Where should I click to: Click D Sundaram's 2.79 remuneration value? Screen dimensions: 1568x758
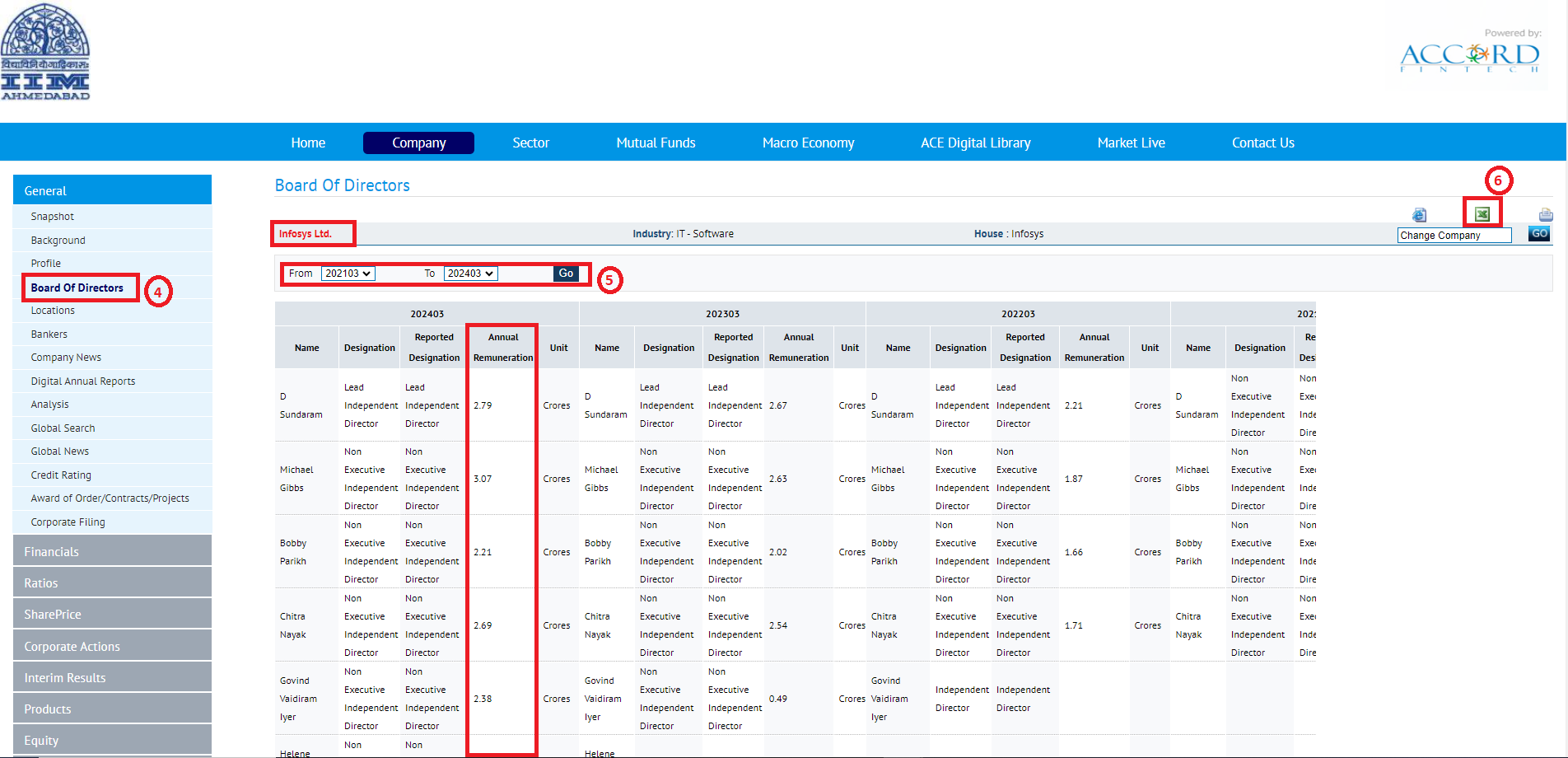483,405
